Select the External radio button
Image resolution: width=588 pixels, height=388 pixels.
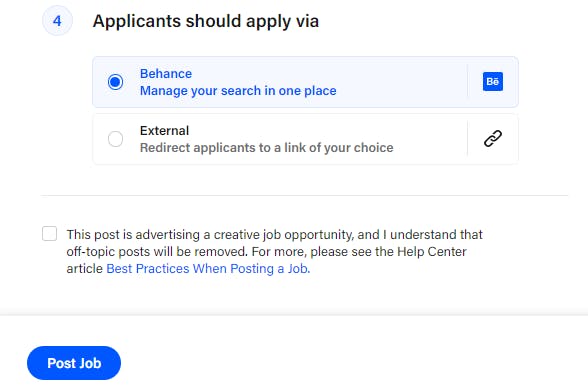click(115, 139)
